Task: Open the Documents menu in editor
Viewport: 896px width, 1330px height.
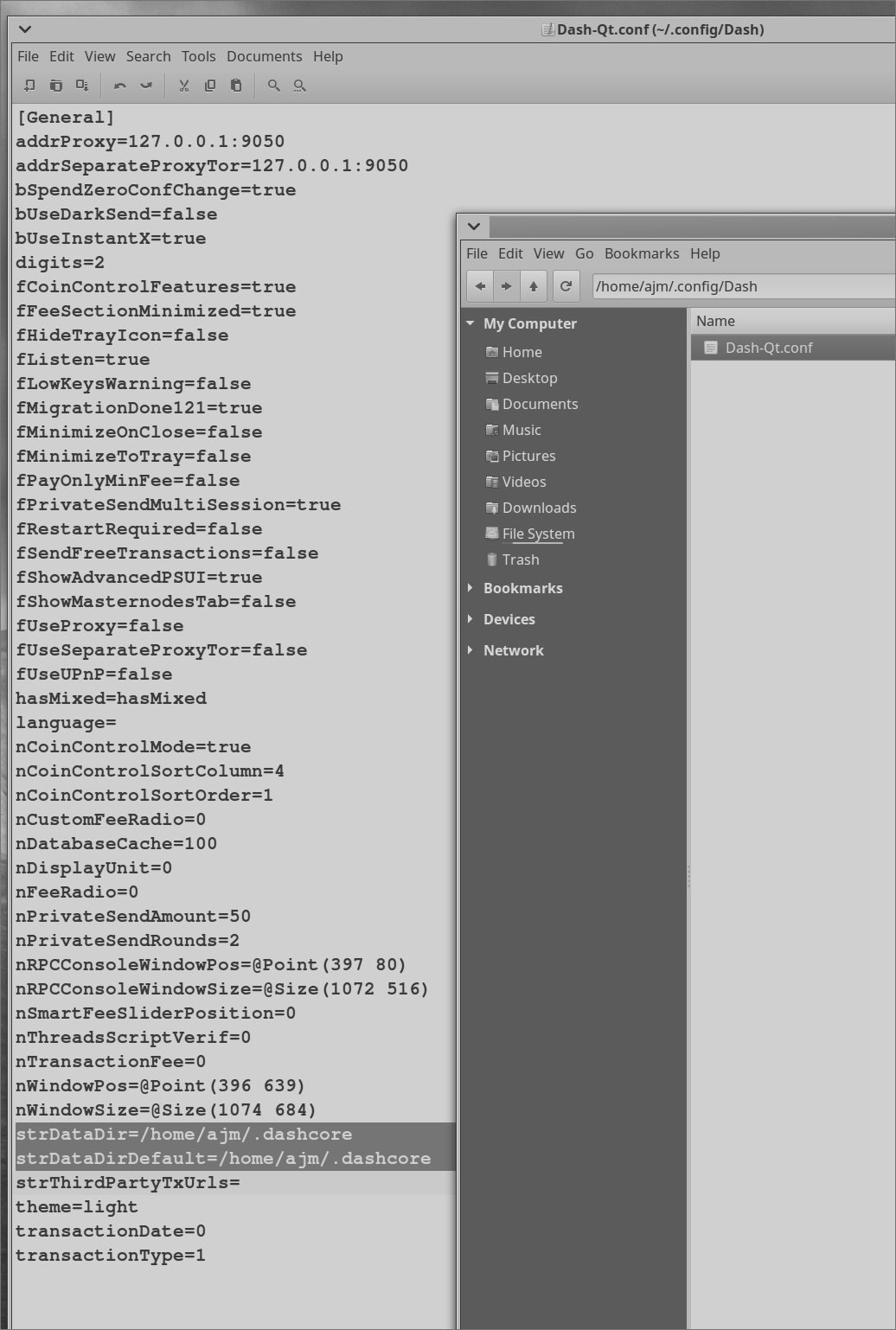Action: (x=264, y=56)
